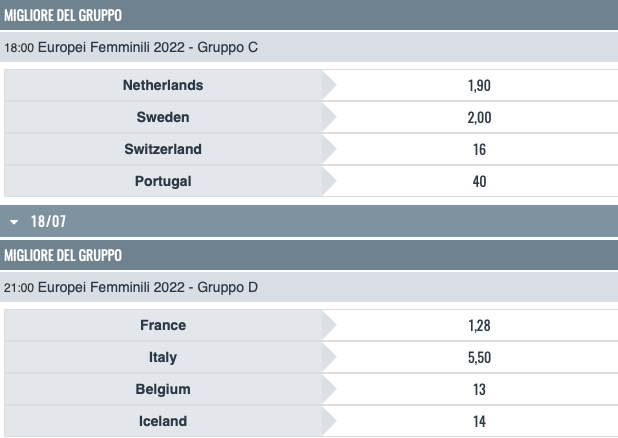618x438 pixels.
Task: Select Sweden odds 2,00
Action: point(478,118)
